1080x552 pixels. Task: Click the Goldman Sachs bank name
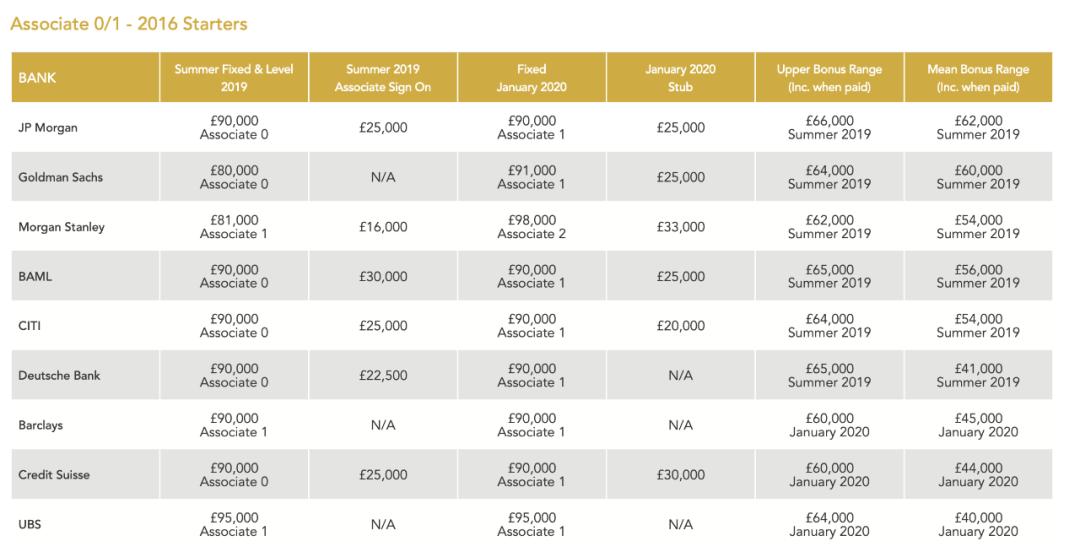click(x=61, y=177)
